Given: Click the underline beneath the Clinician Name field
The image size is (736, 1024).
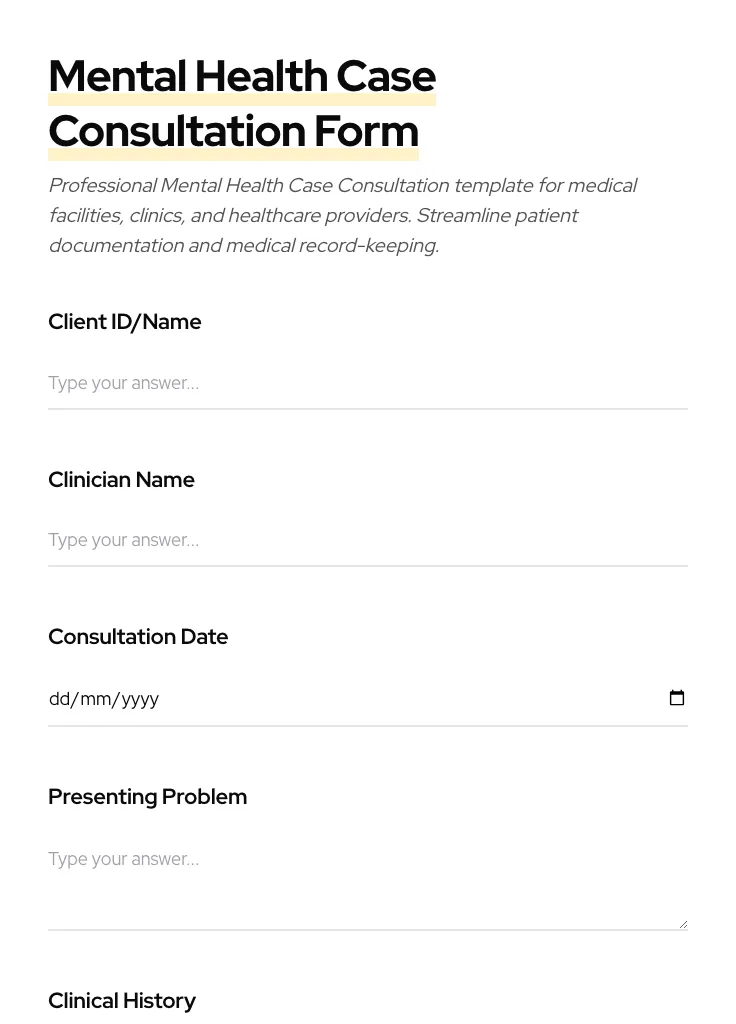Looking at the screenshot, I should [368, 567].
